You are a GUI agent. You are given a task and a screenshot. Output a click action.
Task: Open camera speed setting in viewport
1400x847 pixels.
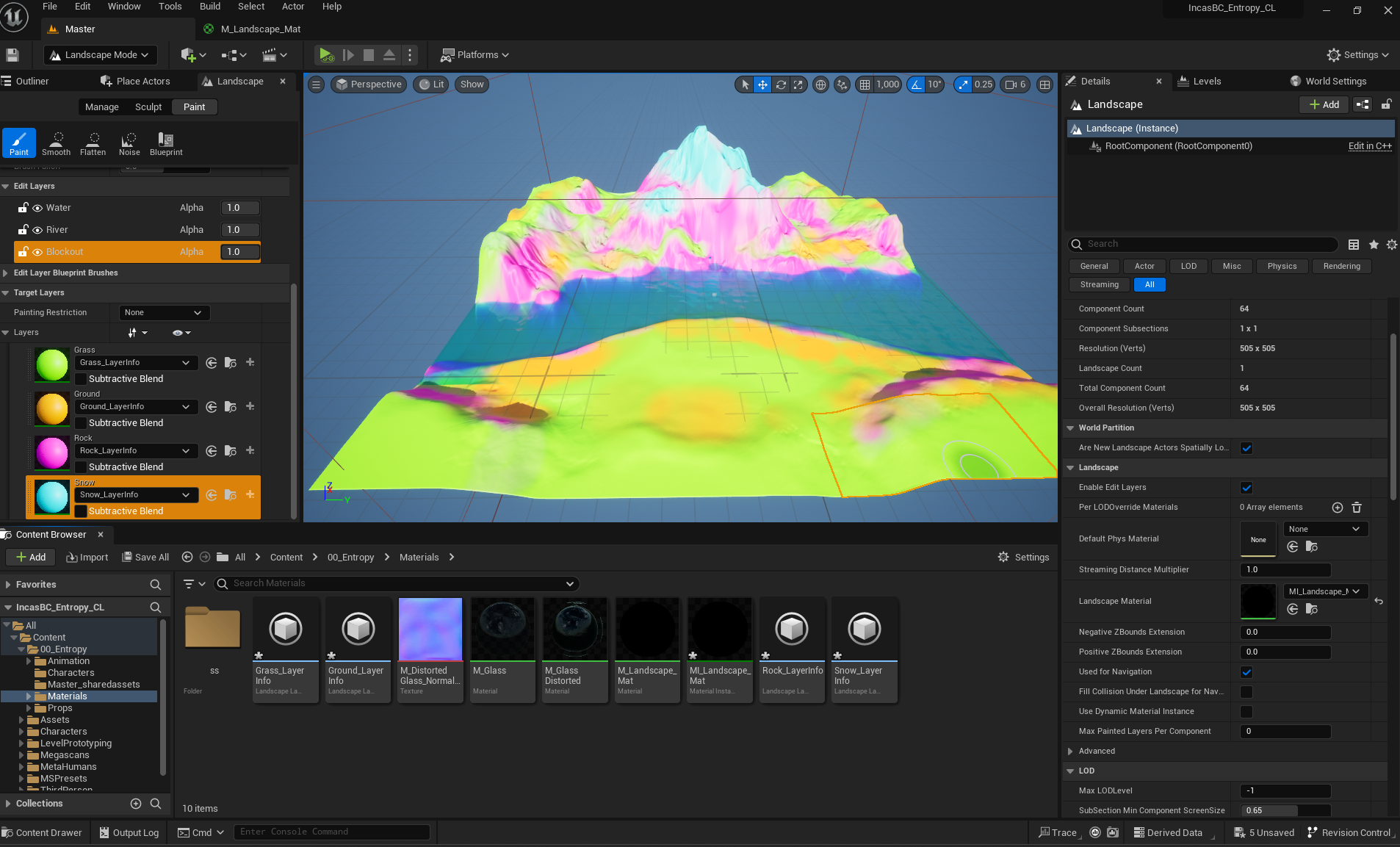click(1015, 84)
